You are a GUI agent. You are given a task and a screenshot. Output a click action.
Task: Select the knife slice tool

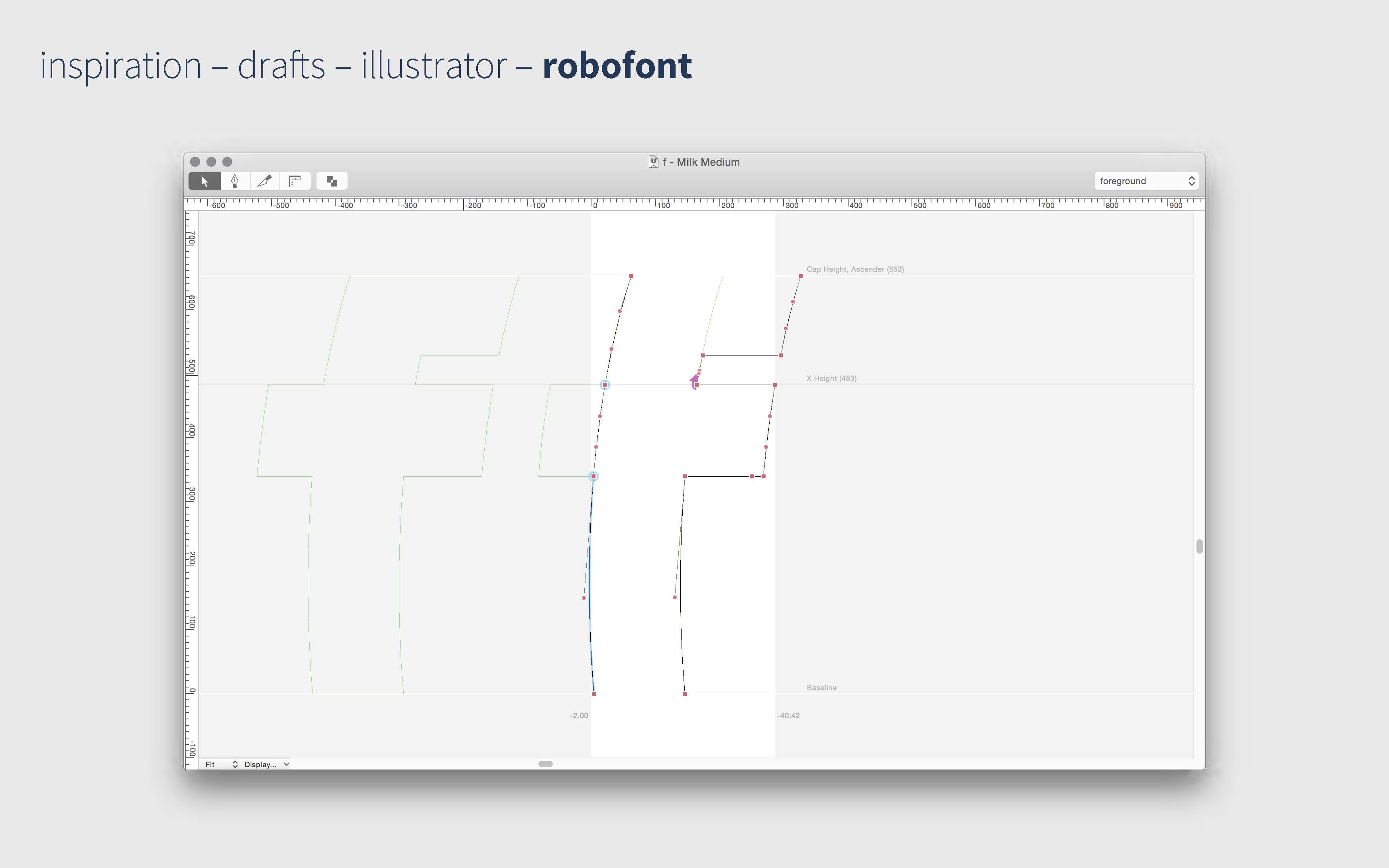coord(265,181)
